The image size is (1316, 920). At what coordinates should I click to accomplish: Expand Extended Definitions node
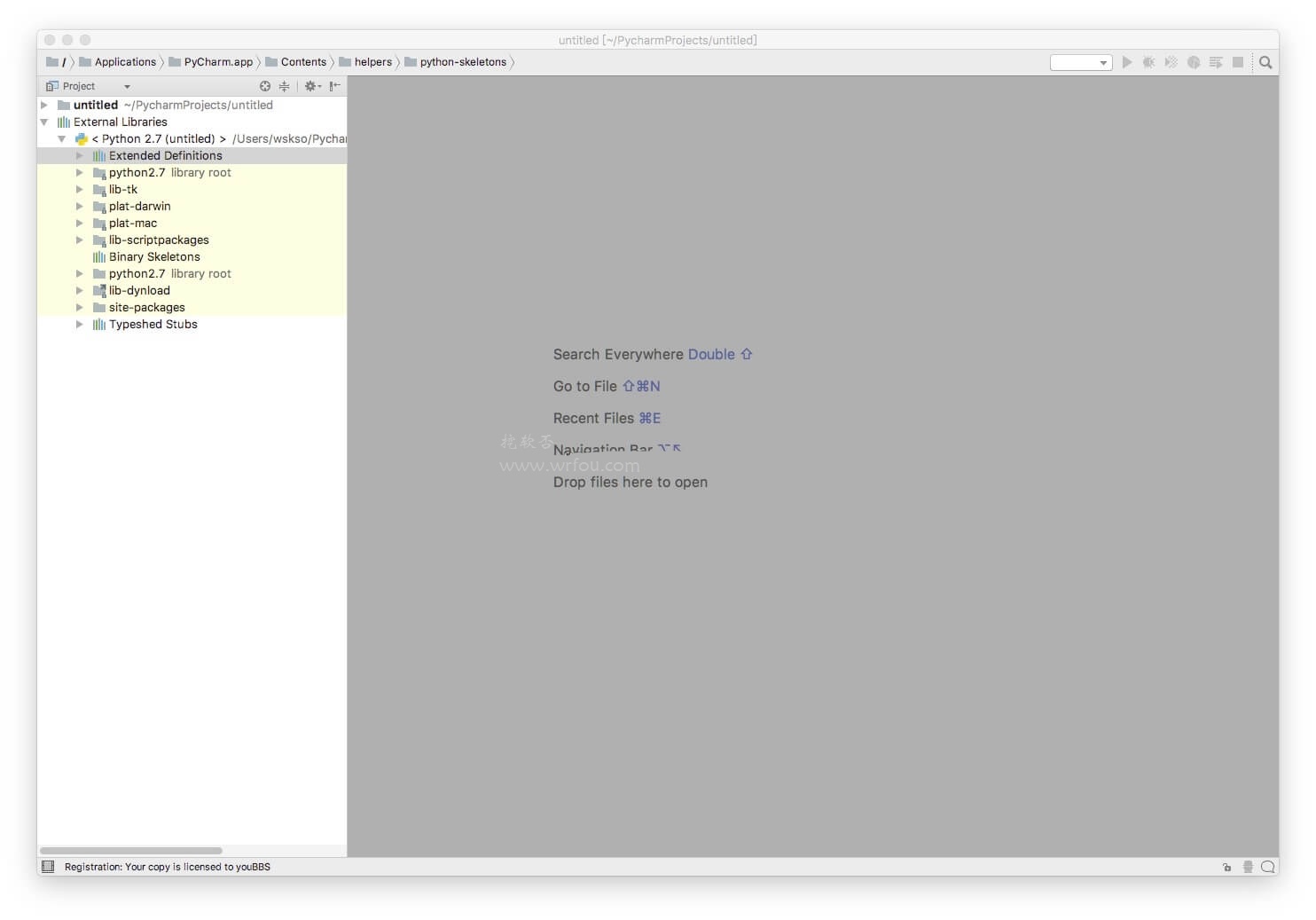(x=80, y=155)
